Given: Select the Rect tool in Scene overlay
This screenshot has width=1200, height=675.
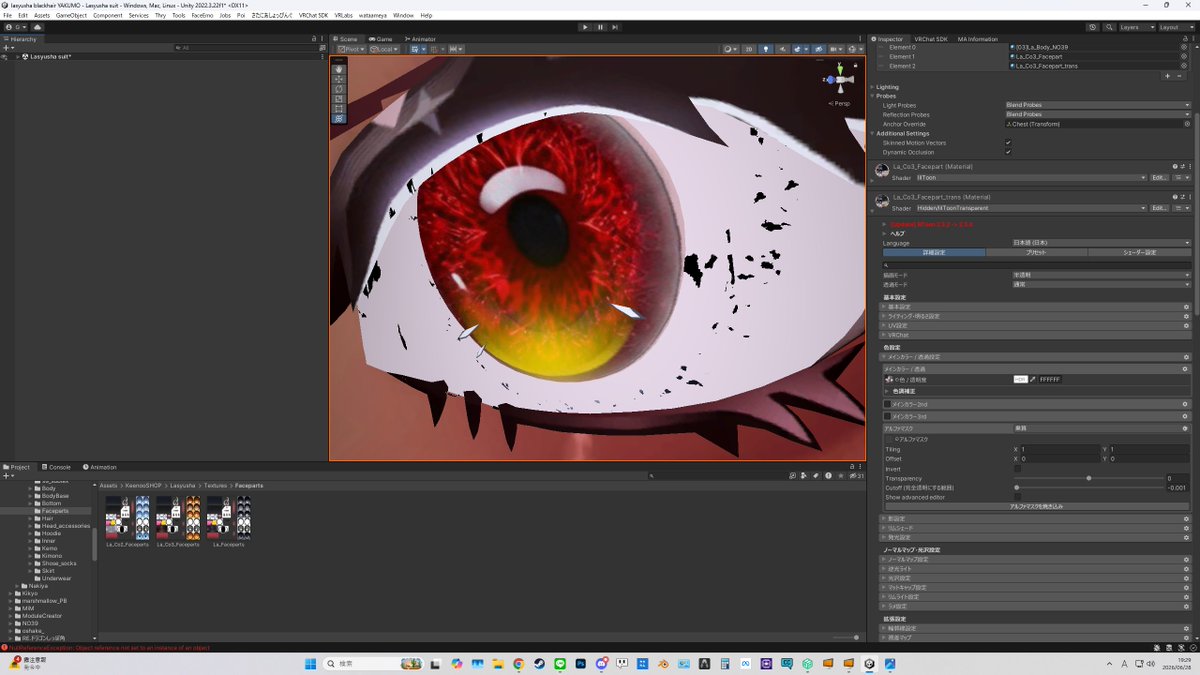Looking at the screenshot, I should point(339,108).
